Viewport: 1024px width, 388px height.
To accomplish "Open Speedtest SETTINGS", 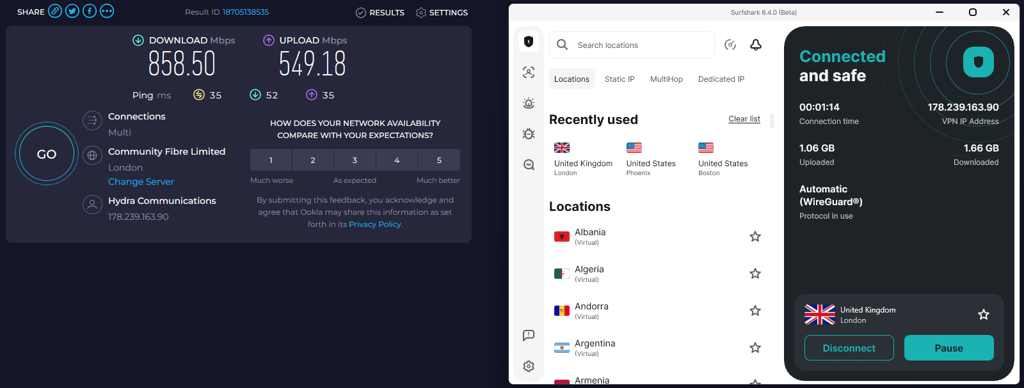I will point(442,12).
